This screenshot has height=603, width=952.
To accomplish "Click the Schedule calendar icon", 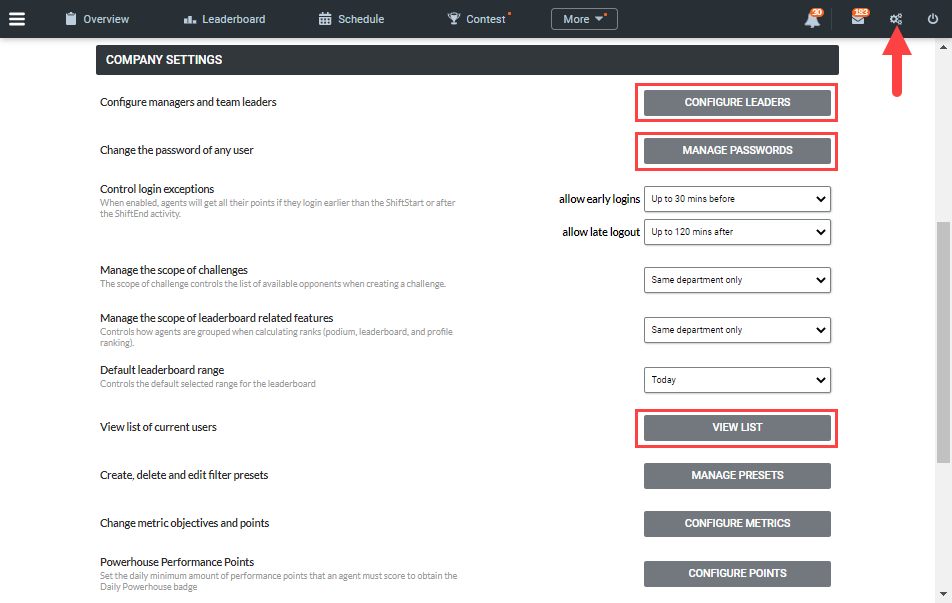I will (325, 19).
